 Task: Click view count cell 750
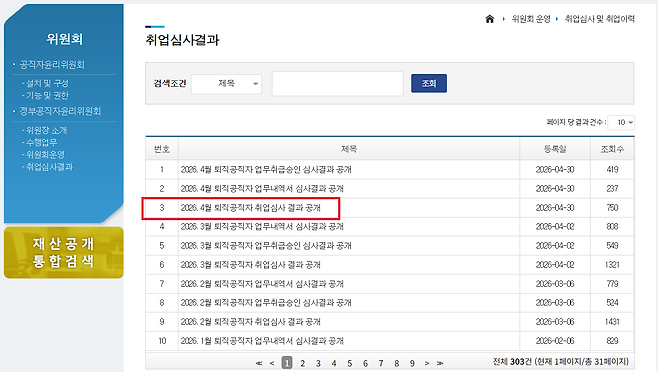pos(612,208)
